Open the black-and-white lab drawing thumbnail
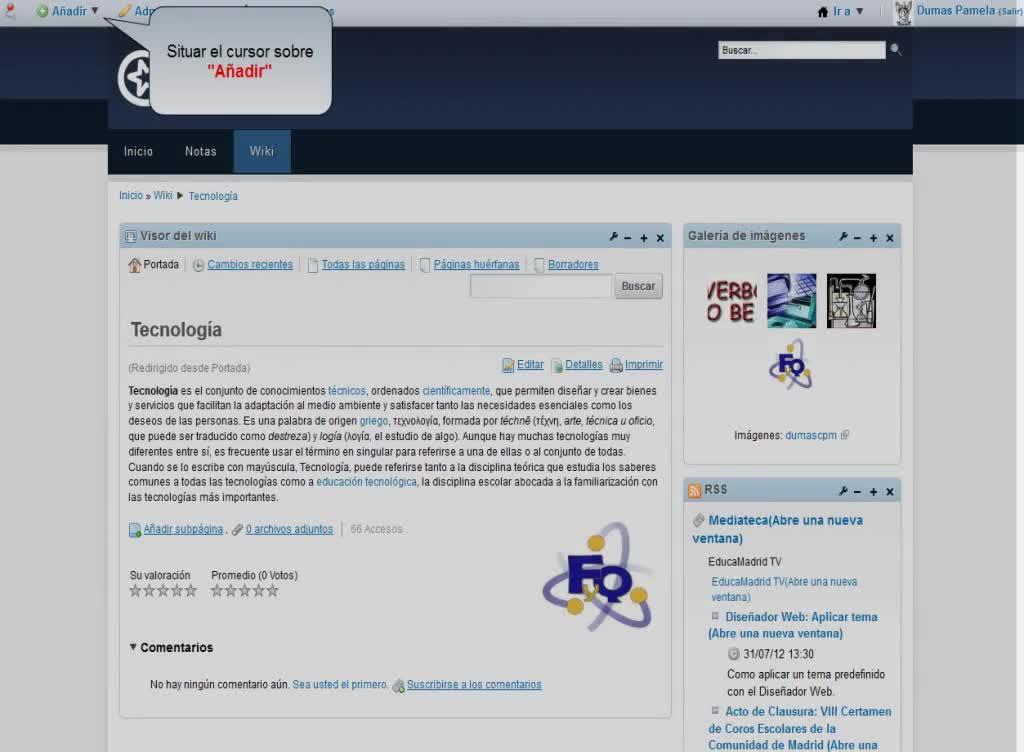Image resolution: width=1024 pixels, height=752 pixels. [851, 301]
